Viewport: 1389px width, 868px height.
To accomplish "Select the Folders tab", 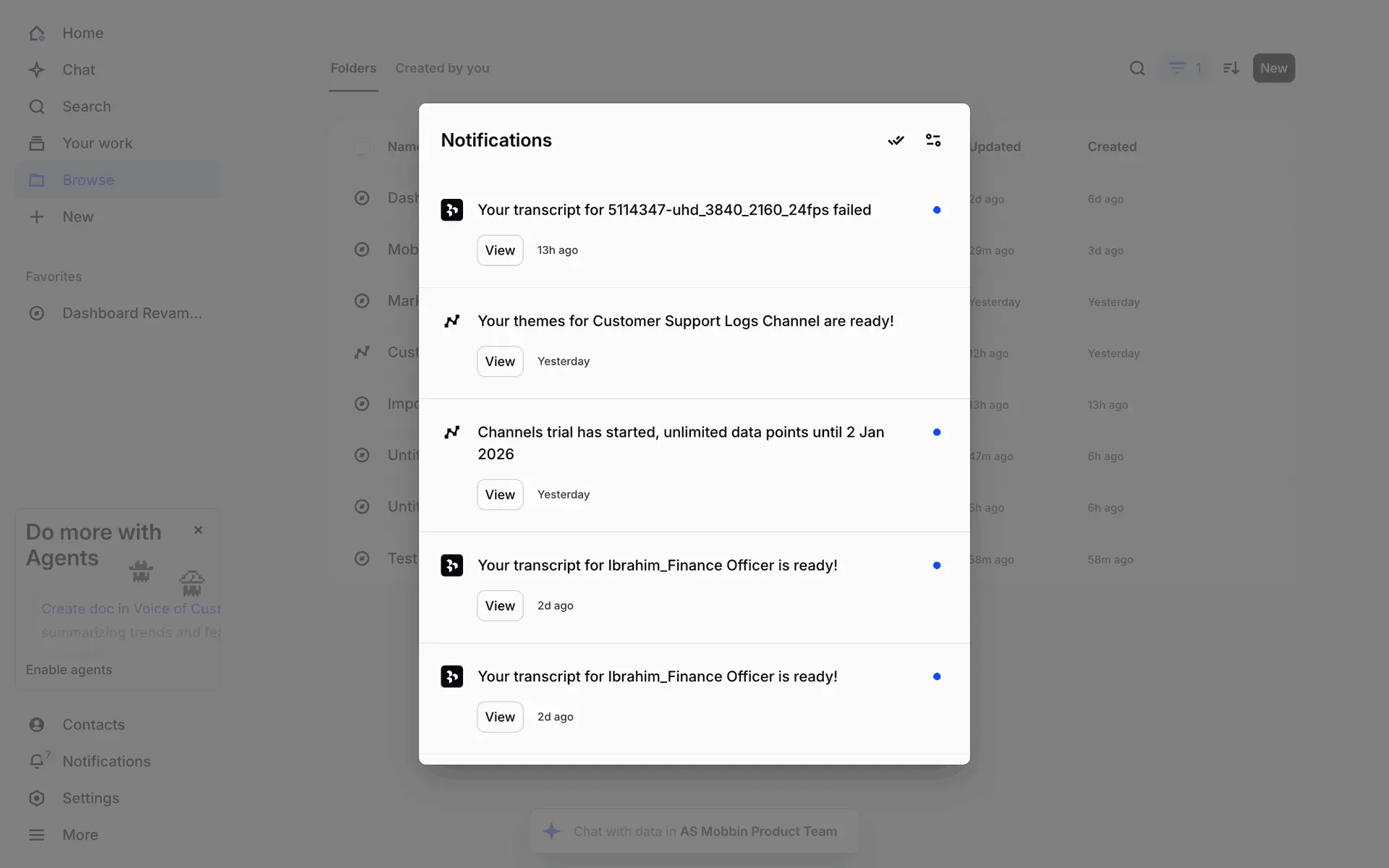I will [x=353, y=68].
